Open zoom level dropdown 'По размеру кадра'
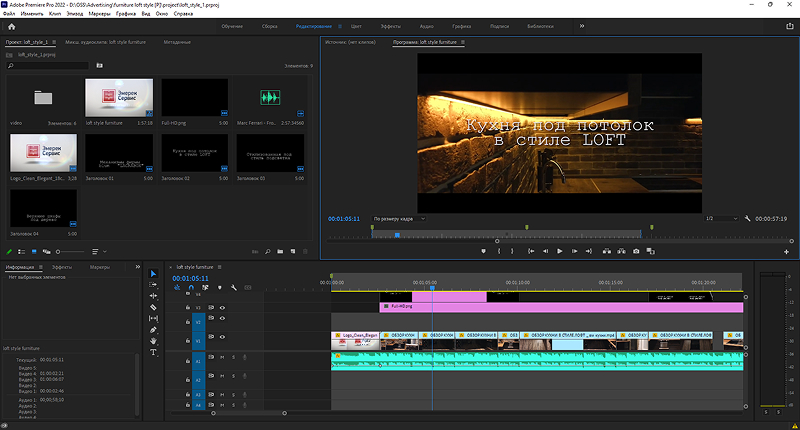Screen dimensions: 800x430 pyautogui.click(x=398, y=218)
